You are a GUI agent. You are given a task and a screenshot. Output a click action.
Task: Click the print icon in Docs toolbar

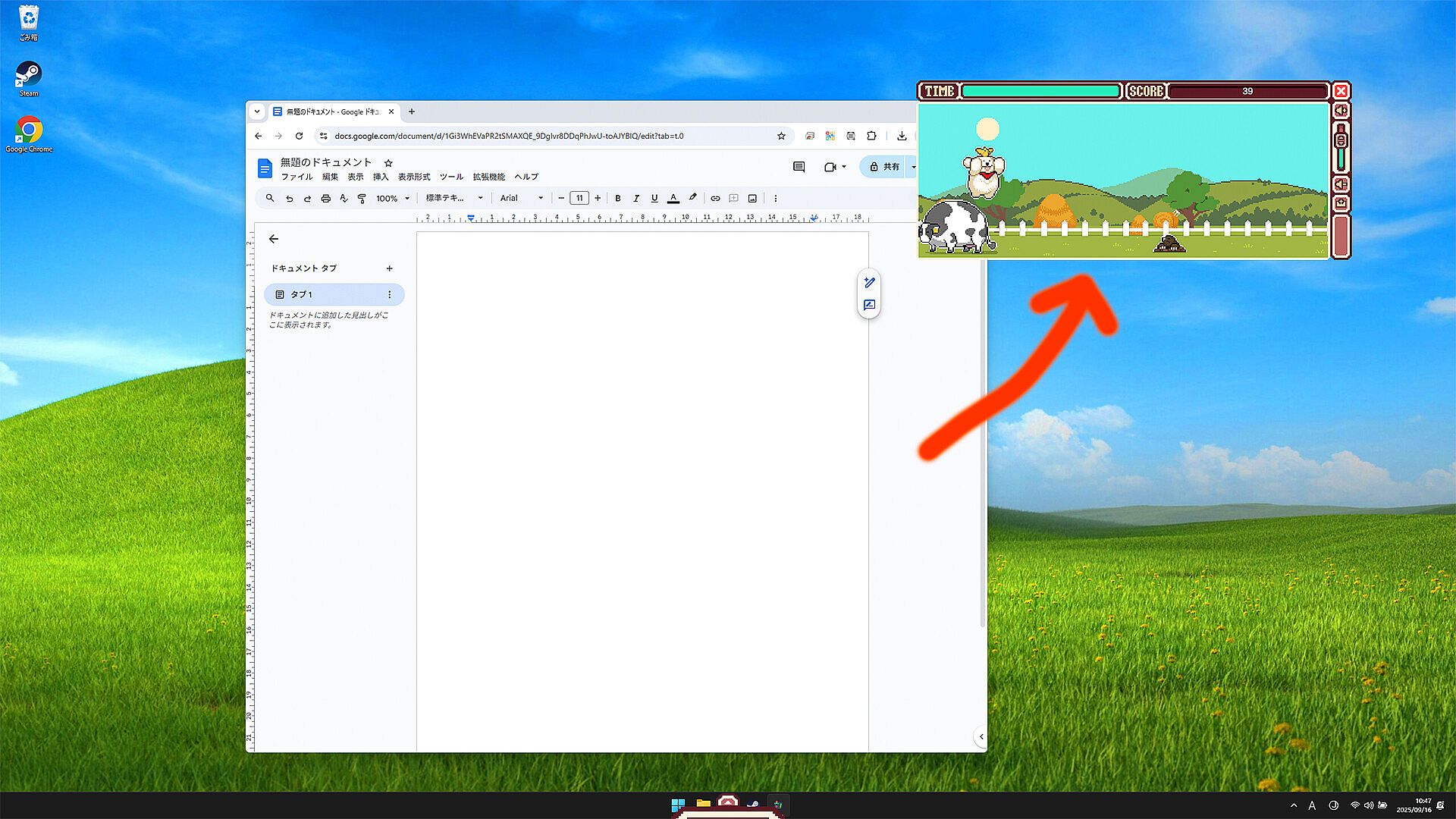pos(326,199)
